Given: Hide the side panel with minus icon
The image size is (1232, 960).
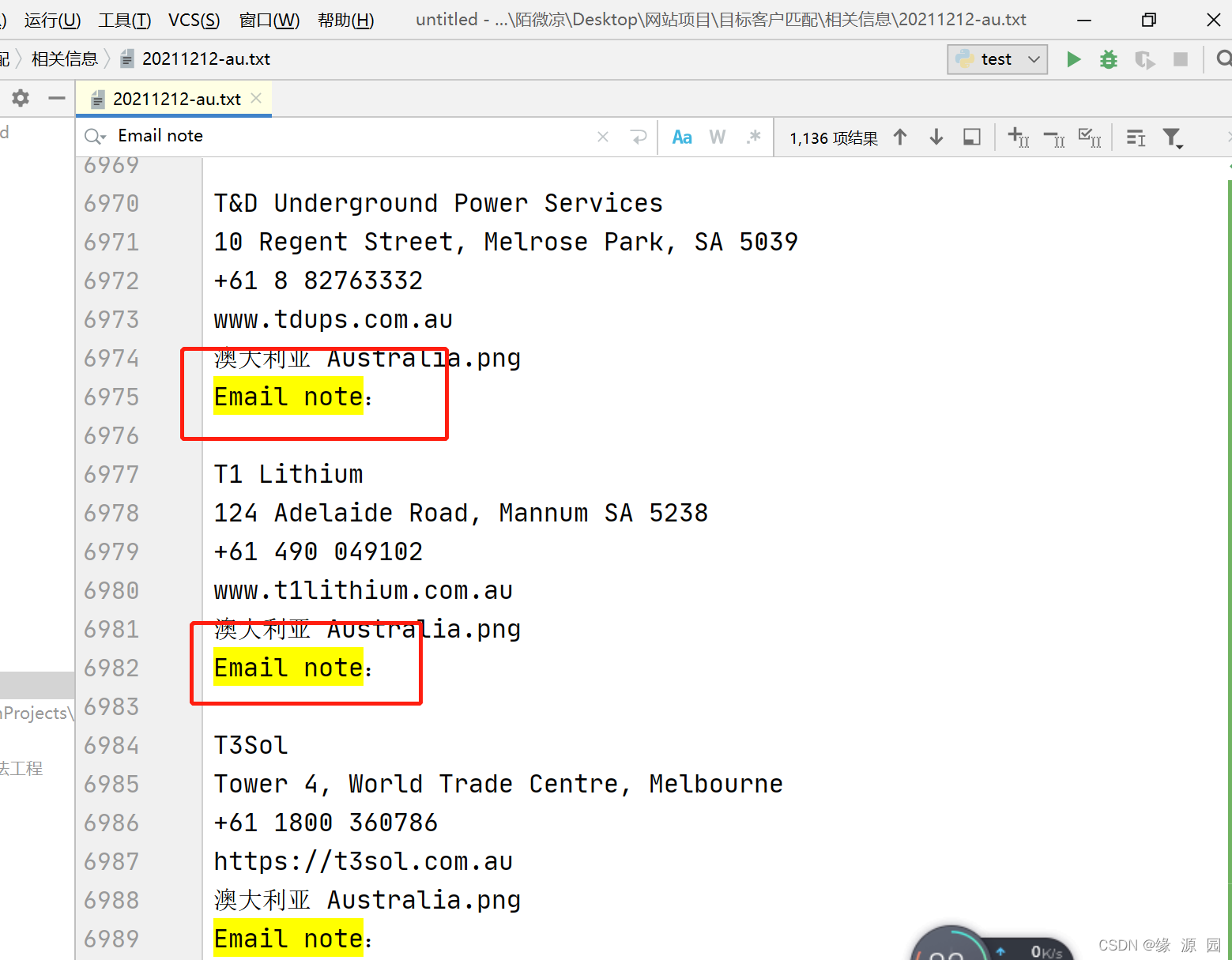Looking at the screenshot, I should click(x=56, y=98).
